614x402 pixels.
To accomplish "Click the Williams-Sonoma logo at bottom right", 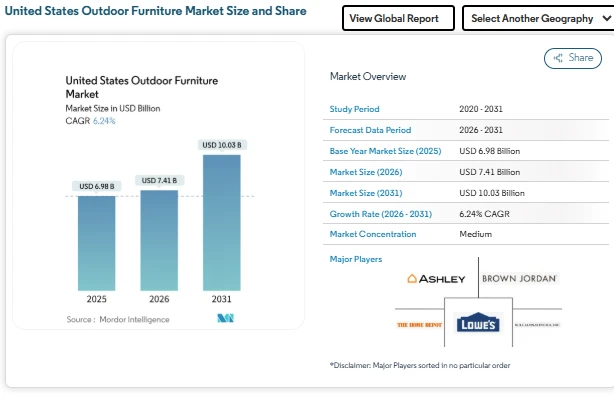I will (536, 325).
